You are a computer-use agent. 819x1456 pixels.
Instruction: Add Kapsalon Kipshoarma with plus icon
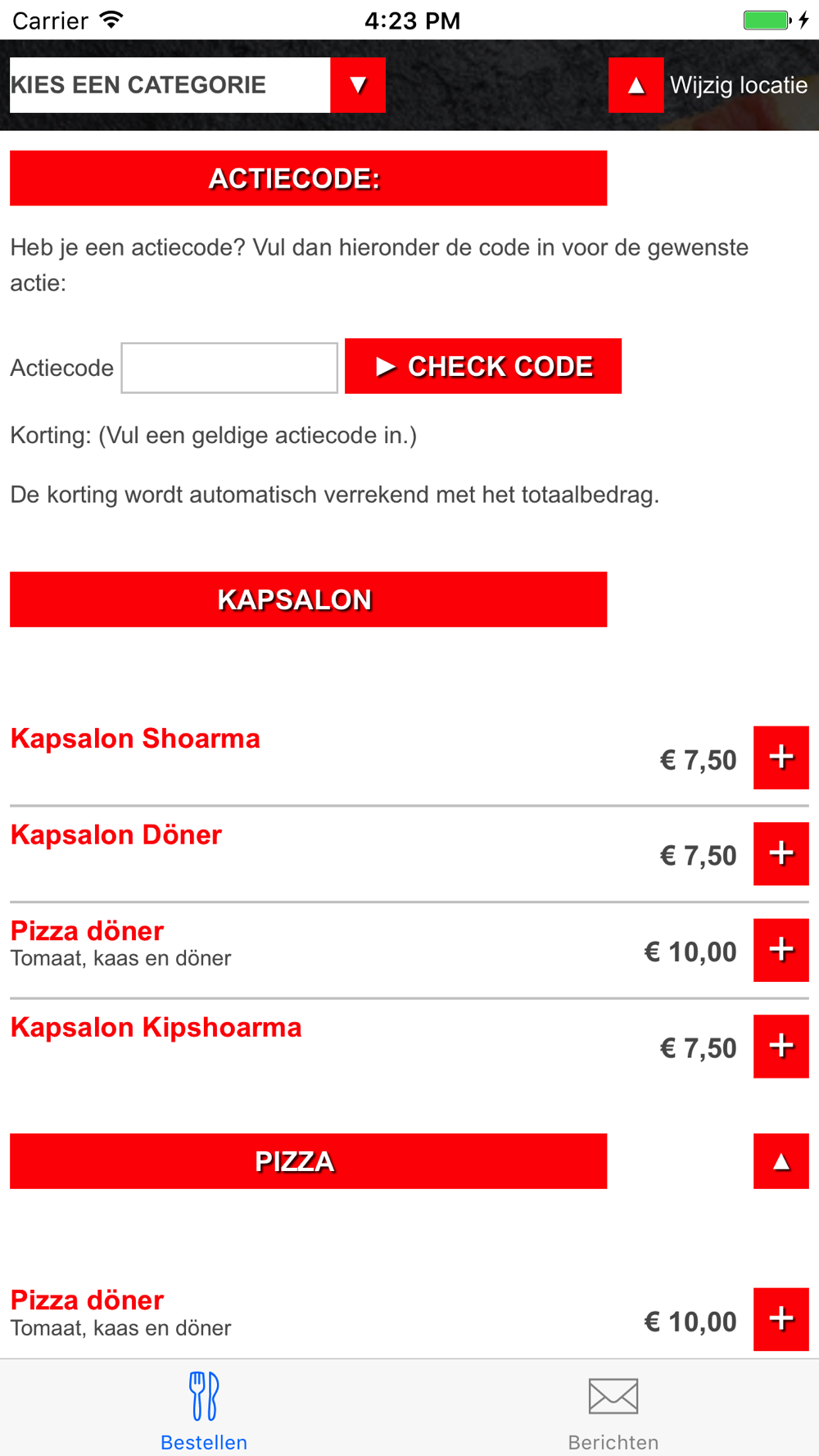(781, 1046)
